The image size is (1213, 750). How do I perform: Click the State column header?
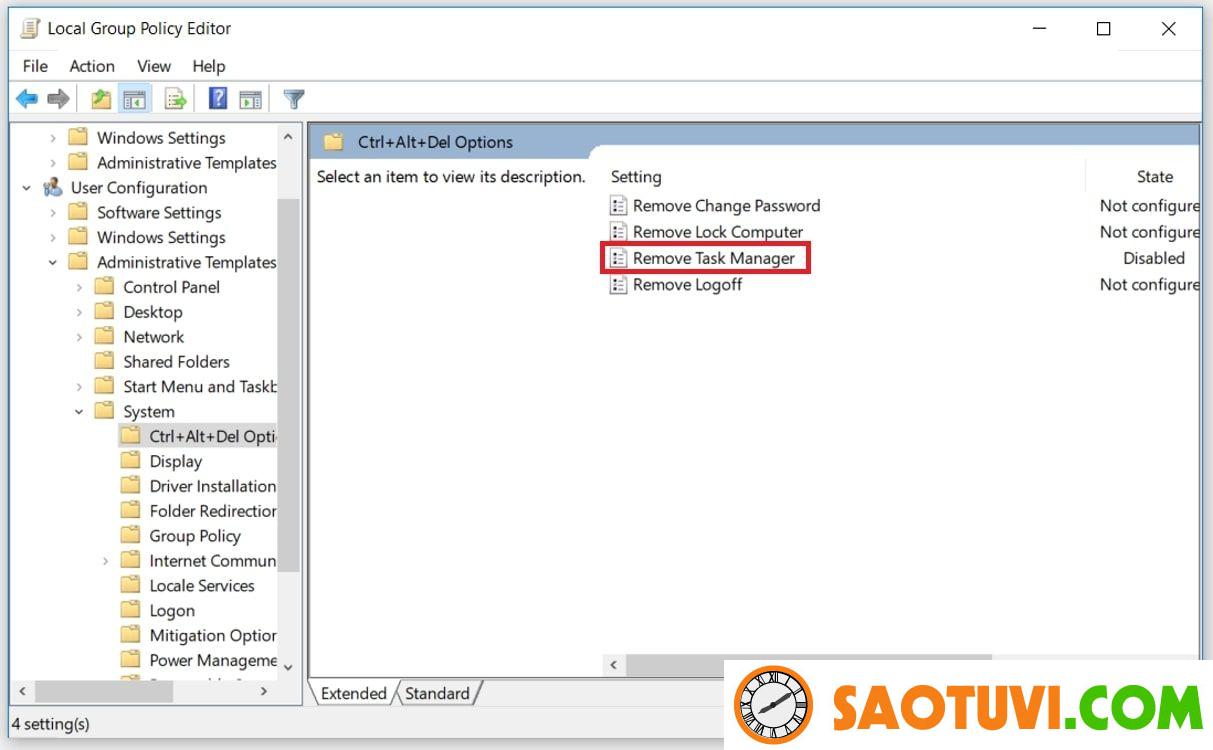(1153, 177)
